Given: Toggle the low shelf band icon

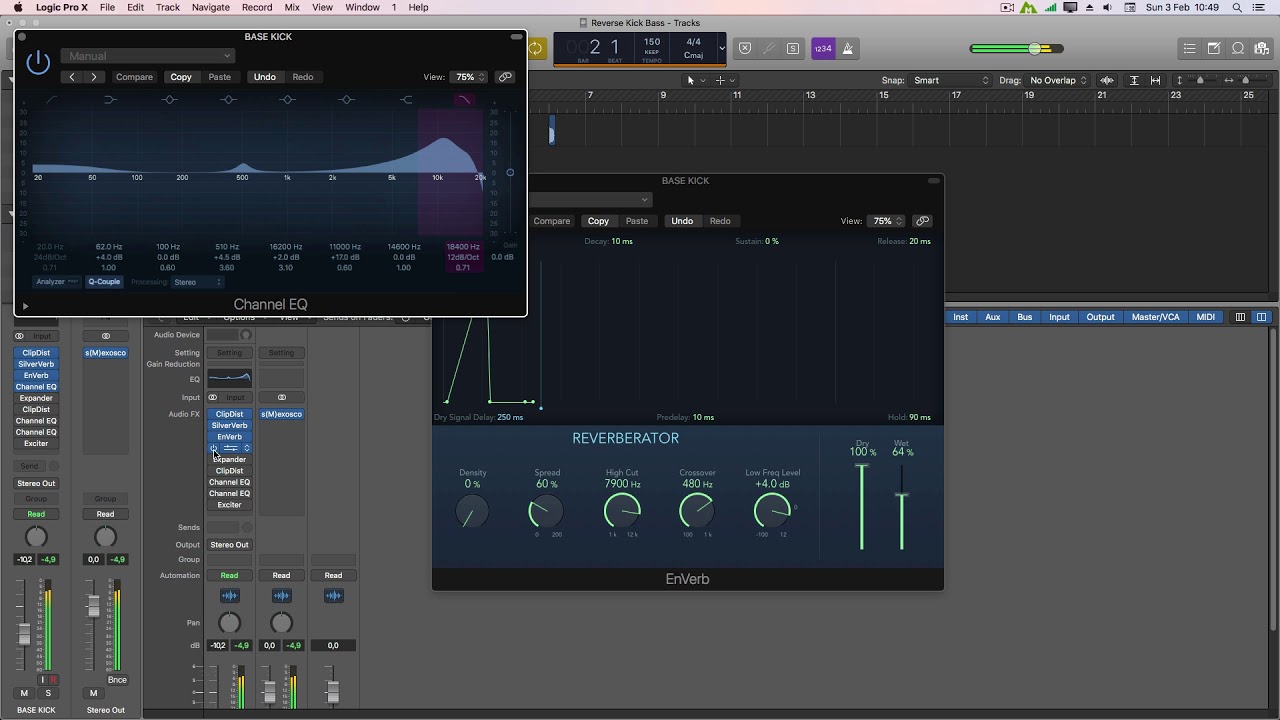Looking at the screenshot, I should [110, 99].
